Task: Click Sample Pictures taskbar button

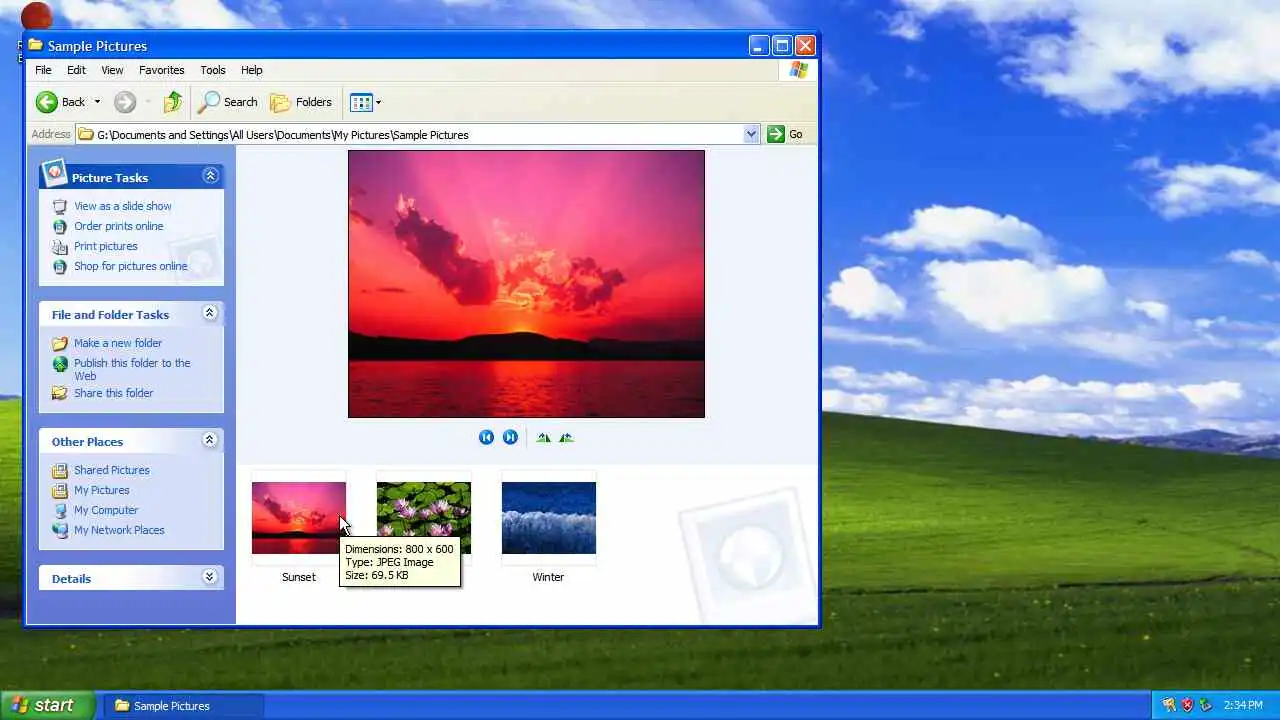Action: (x=184, y=705)
